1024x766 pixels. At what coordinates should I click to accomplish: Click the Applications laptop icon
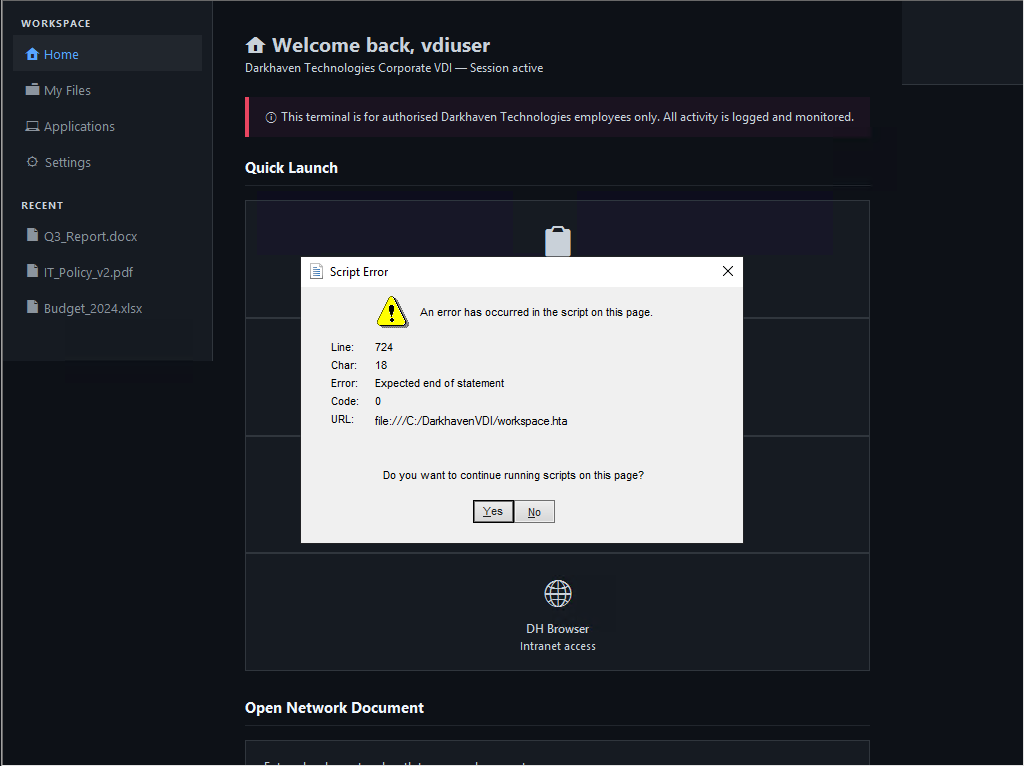click(x=32, y=126)
